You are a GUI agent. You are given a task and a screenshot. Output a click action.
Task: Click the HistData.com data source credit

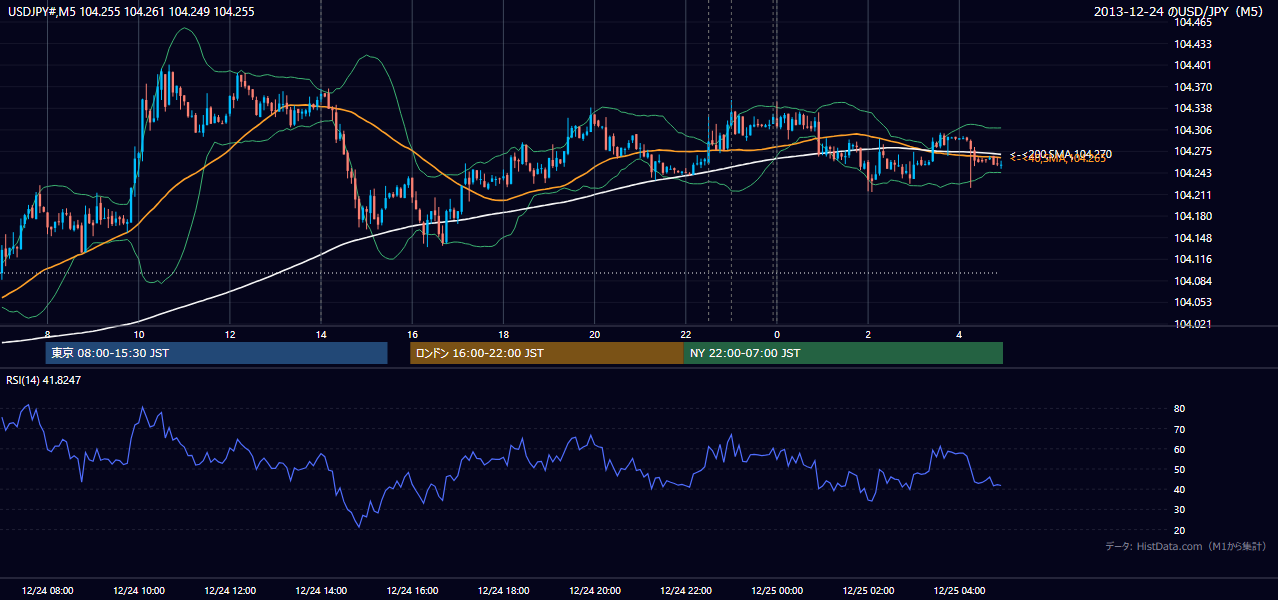point(1186,546)
